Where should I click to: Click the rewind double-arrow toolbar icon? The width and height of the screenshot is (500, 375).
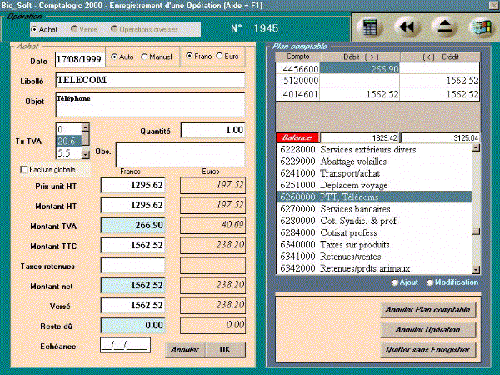click(x=407, y=27)
